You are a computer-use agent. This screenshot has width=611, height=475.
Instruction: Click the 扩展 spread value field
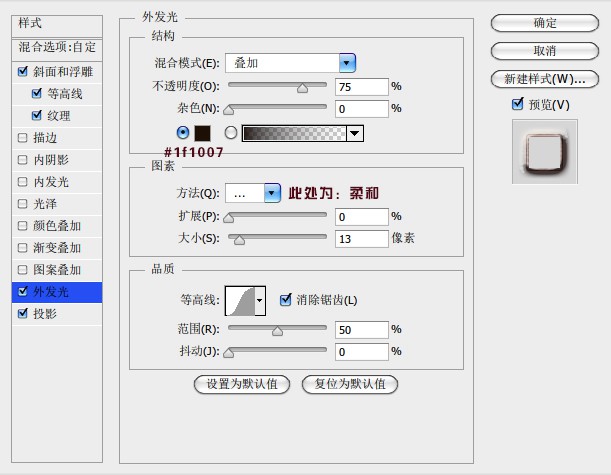pyautogui.click(x=362, y=217)
